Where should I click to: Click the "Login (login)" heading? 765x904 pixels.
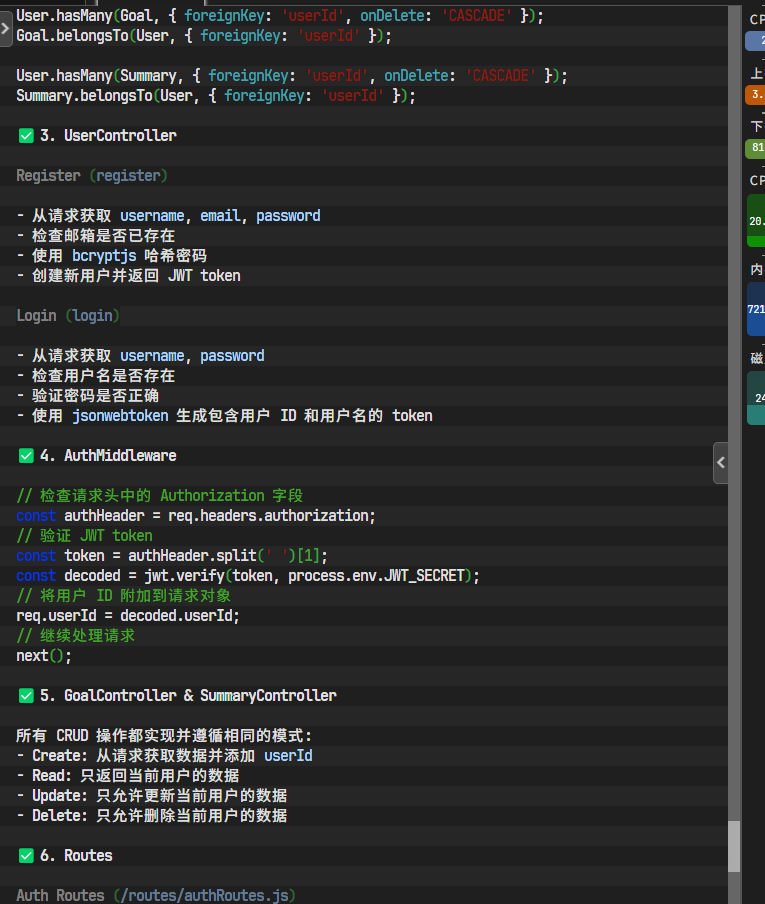coord(68,315)
